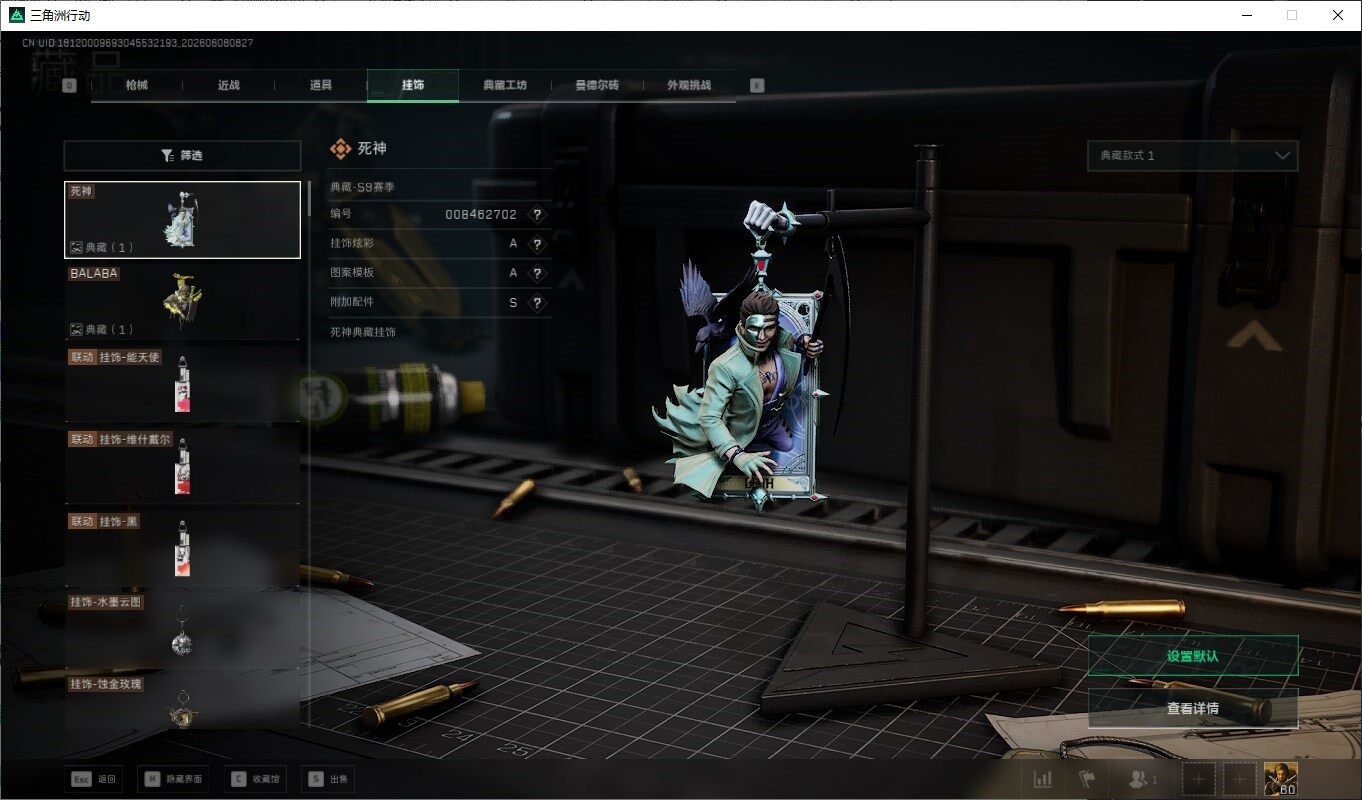Click the 隐藏界面 button

click(174, 779)
